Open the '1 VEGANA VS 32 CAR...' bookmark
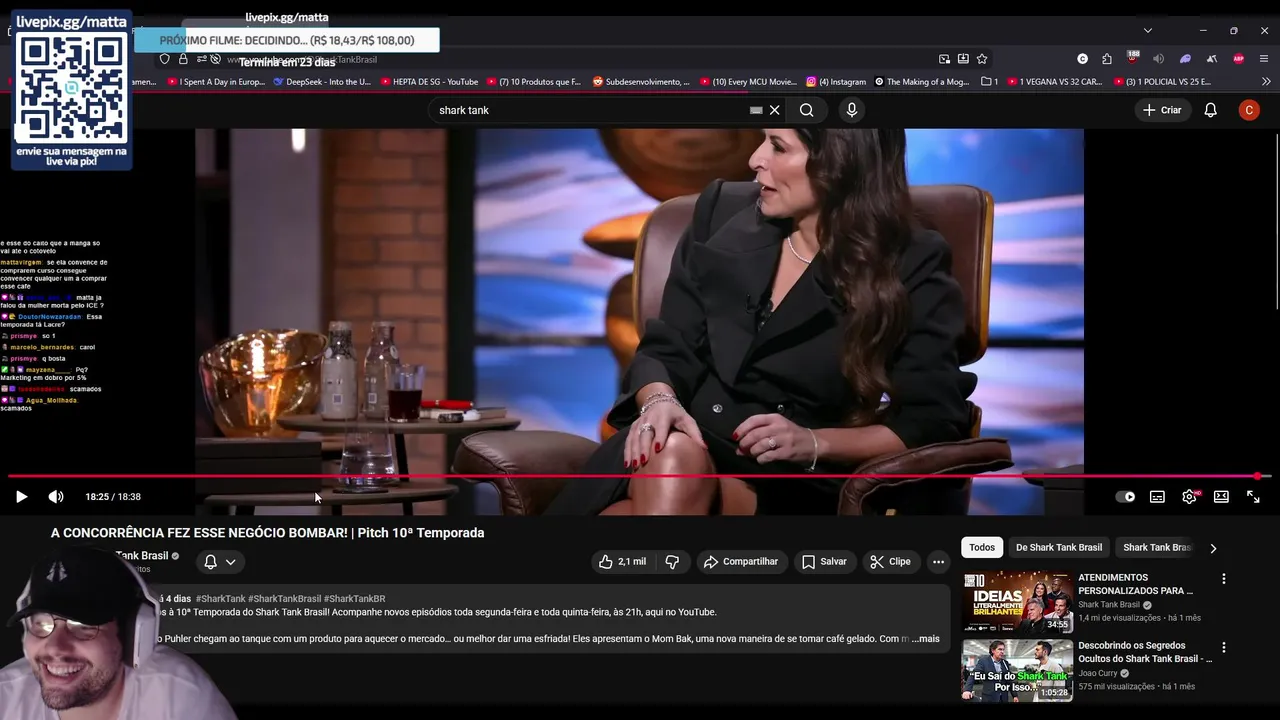The height and width of the screenshot is (720, 1280). coord(1054,82)
